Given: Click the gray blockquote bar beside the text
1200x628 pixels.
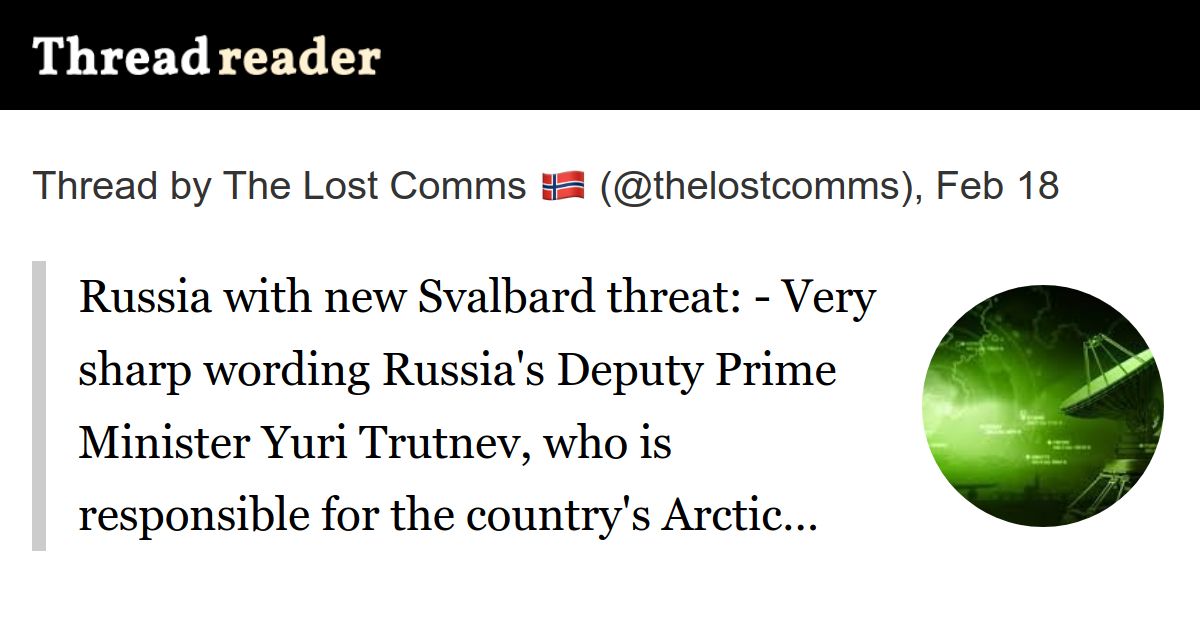Looking at the screenshot, I should [x=39, y=405].
